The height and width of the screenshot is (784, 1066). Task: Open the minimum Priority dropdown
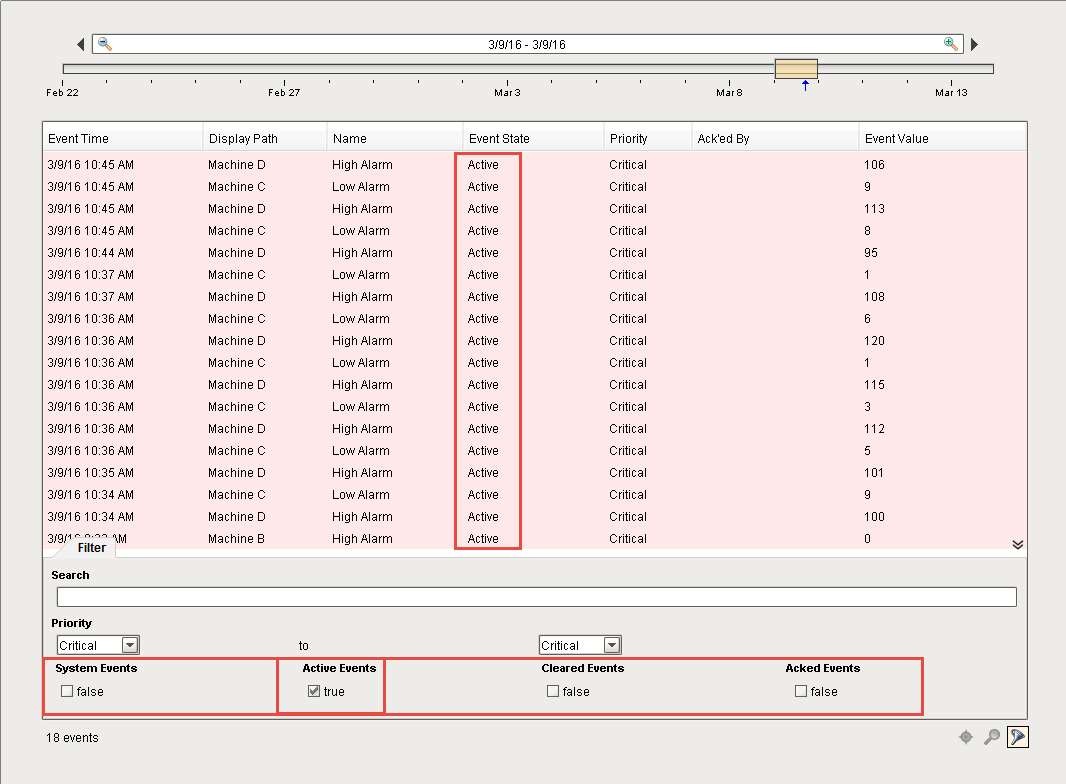130,645
